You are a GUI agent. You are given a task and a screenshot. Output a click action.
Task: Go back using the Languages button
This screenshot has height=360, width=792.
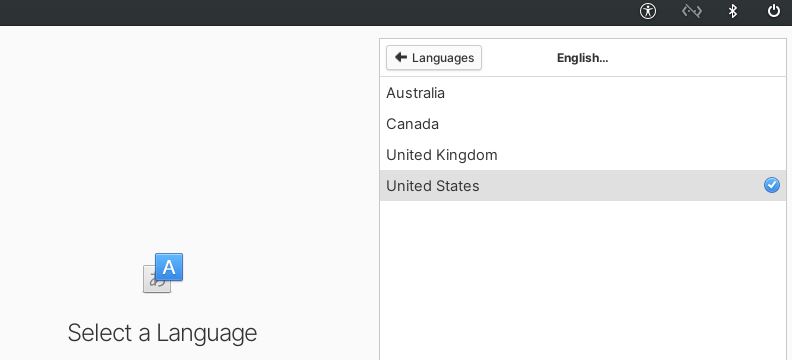click(x=434, y=58)
